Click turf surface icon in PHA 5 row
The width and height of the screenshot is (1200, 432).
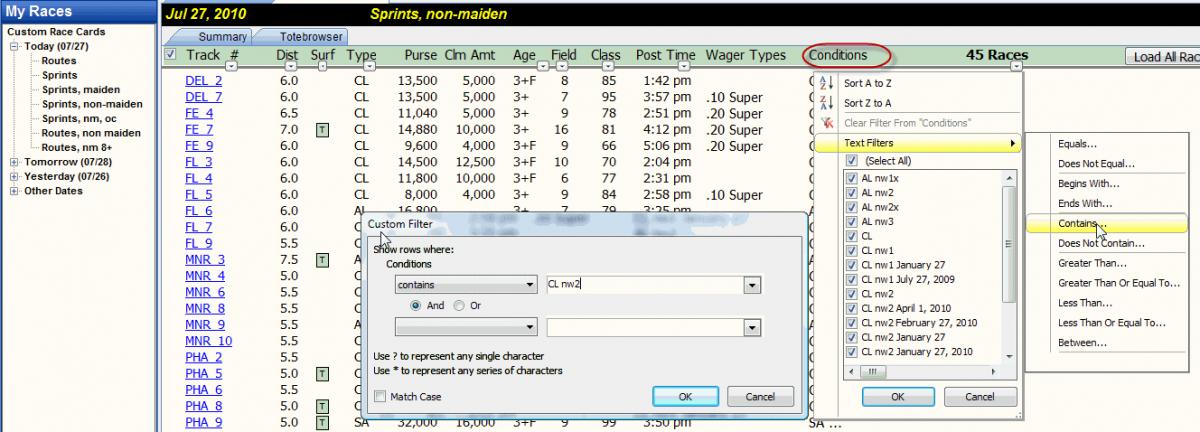click(x=322, y=374)
